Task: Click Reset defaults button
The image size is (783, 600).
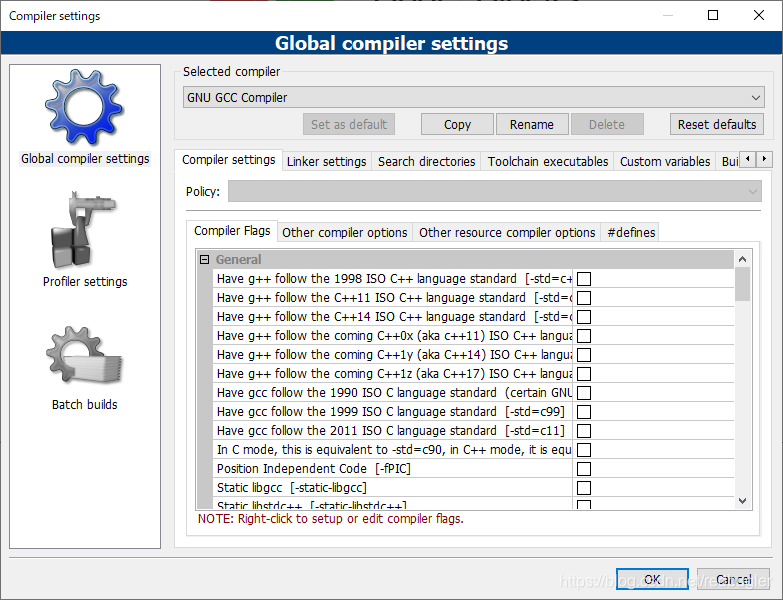Action: coord(717,124)
